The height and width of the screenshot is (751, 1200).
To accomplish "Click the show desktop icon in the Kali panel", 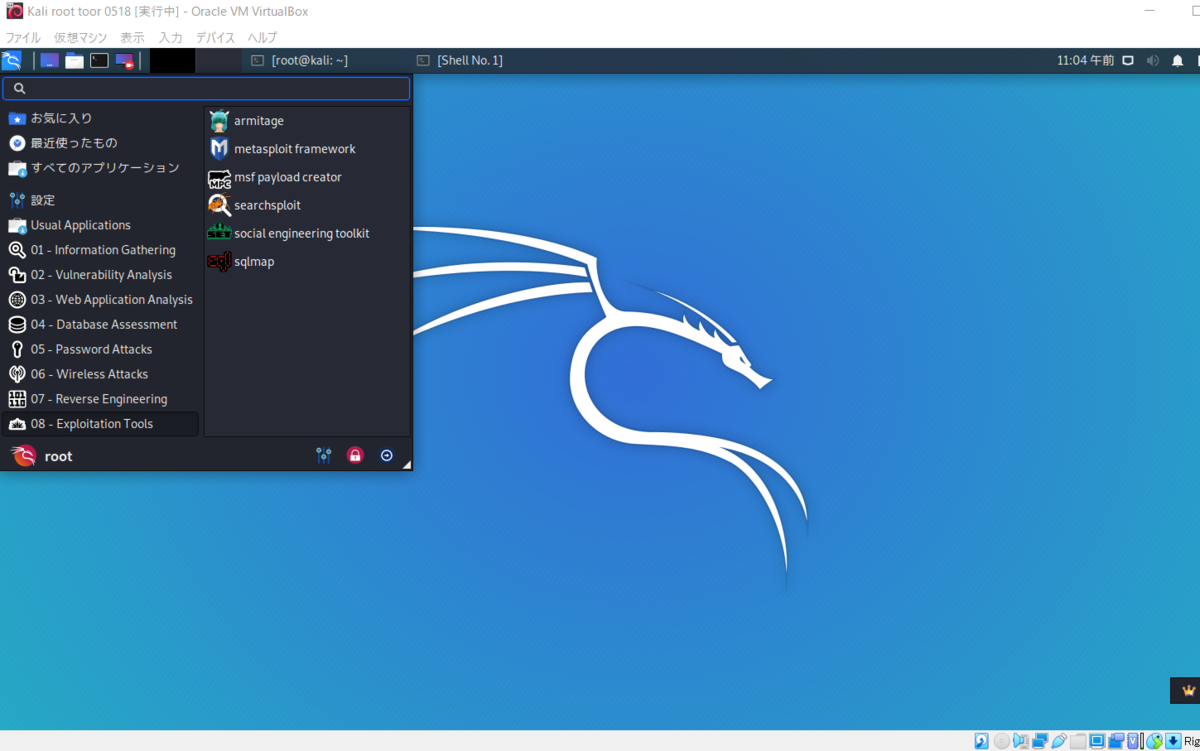I will (x=49, y=61).
